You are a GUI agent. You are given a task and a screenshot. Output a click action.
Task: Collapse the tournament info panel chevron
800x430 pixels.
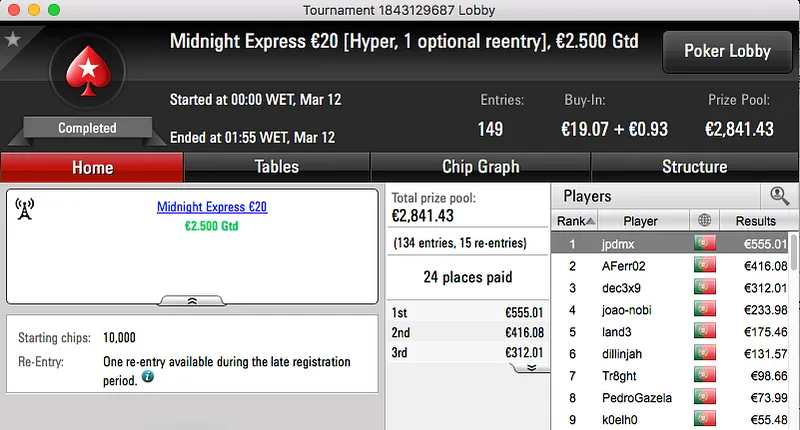click(x=193, y=299)
